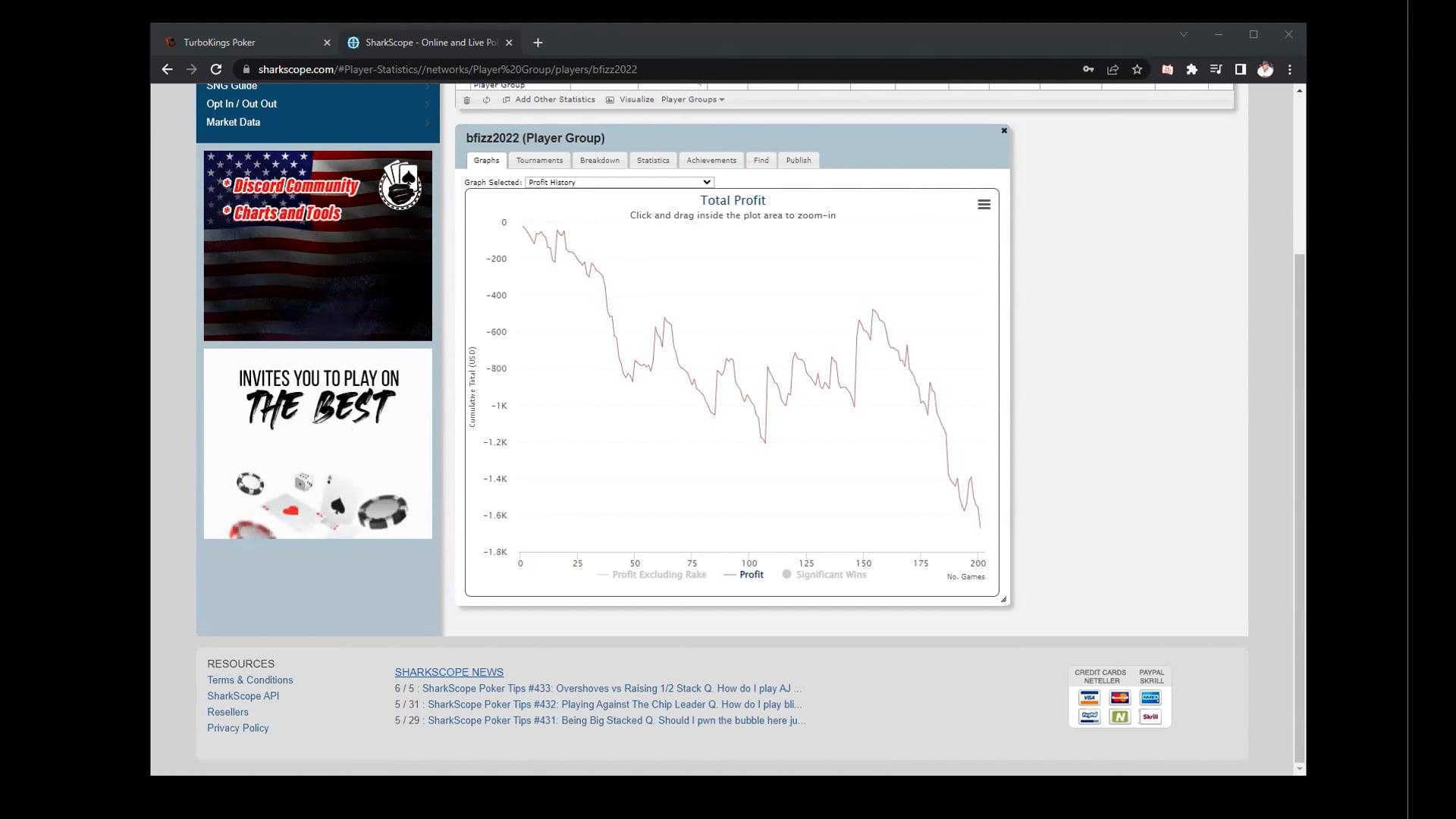This screenshot has width=1456, height=819.
Task: Open a new browser tab
Action: [x=538, y=42]
